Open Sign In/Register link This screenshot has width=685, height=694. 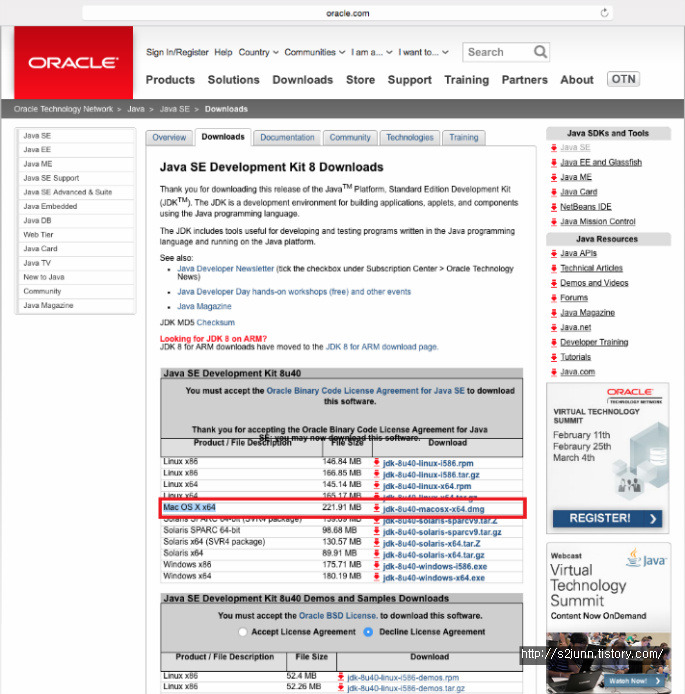(177, 52)
